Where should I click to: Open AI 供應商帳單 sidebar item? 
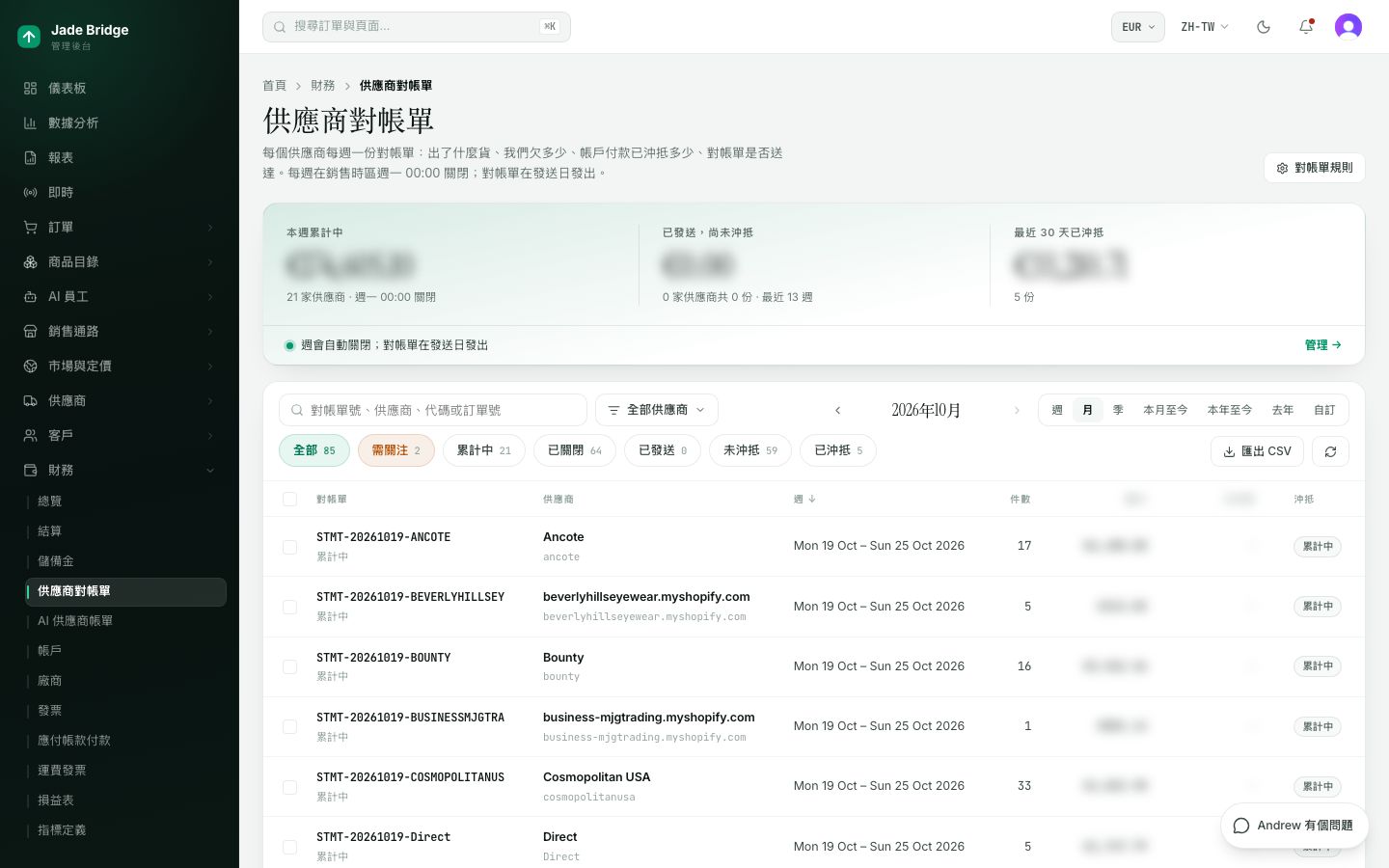[x=125, y=621]
